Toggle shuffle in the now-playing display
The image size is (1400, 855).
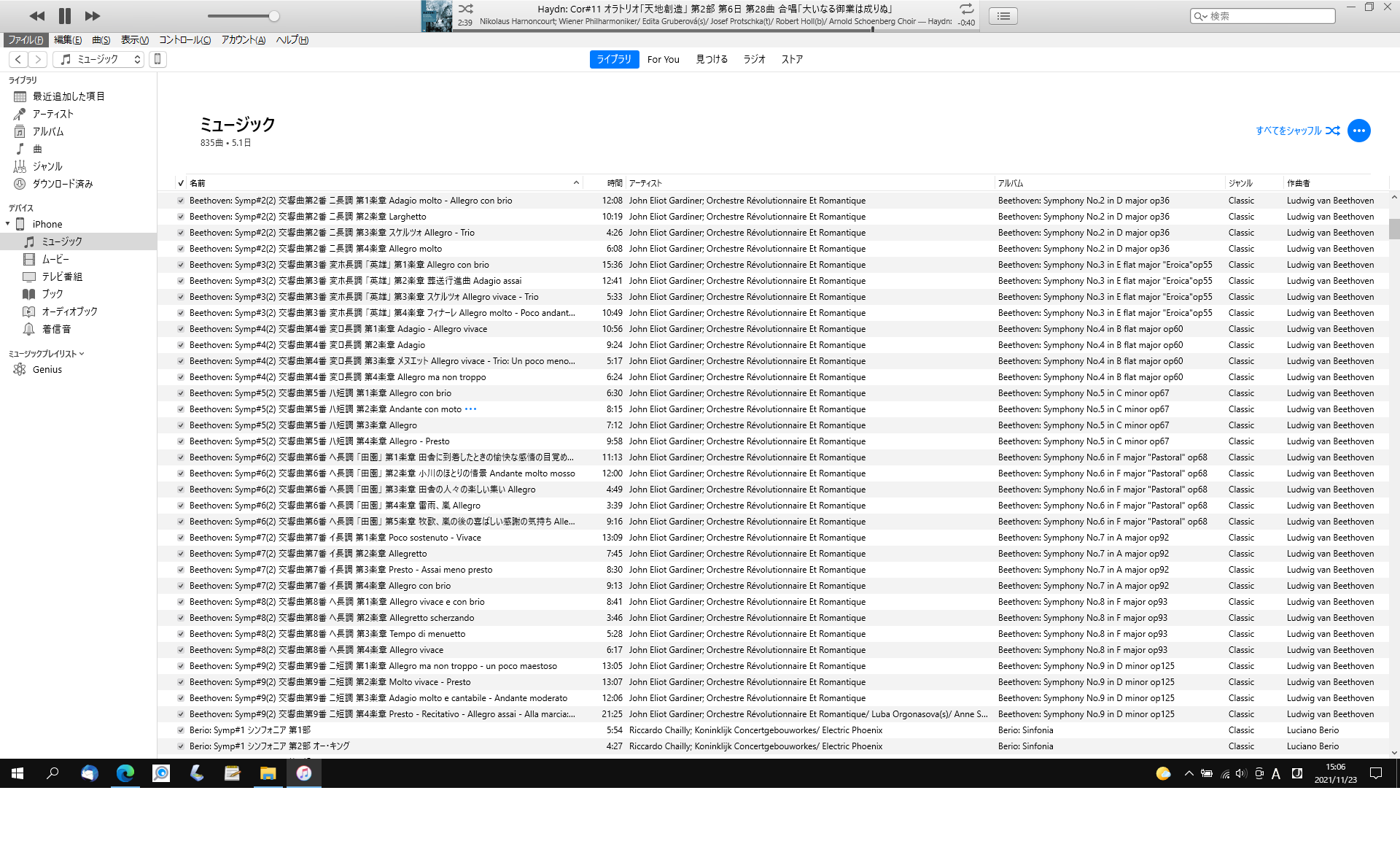465,9
